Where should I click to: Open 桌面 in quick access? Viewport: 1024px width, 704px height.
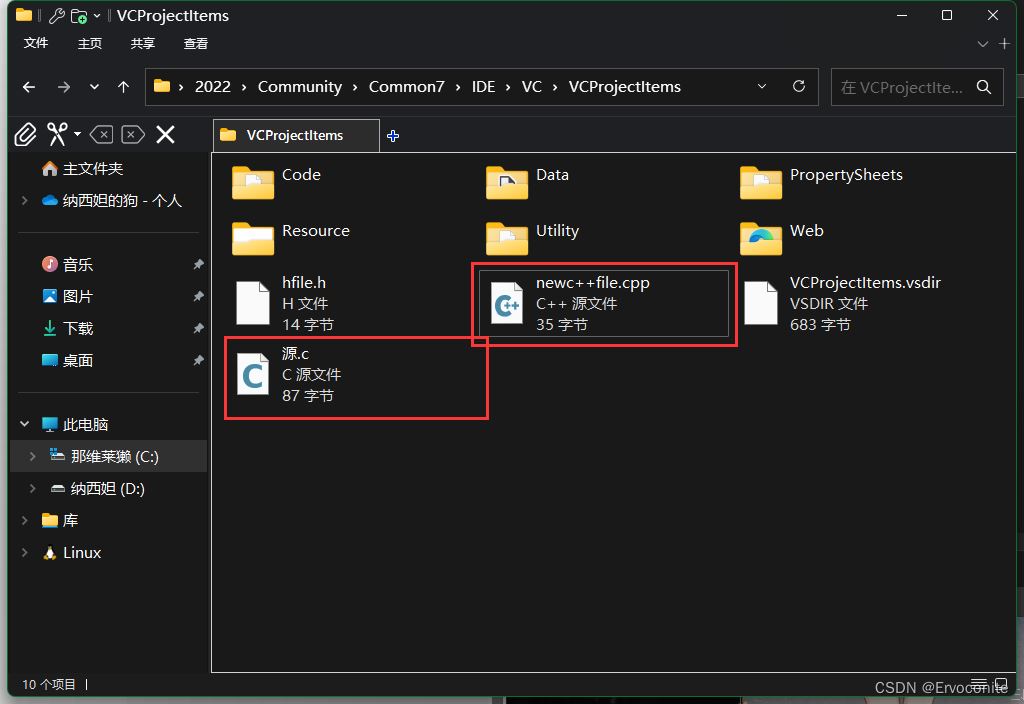click(77, 360)
